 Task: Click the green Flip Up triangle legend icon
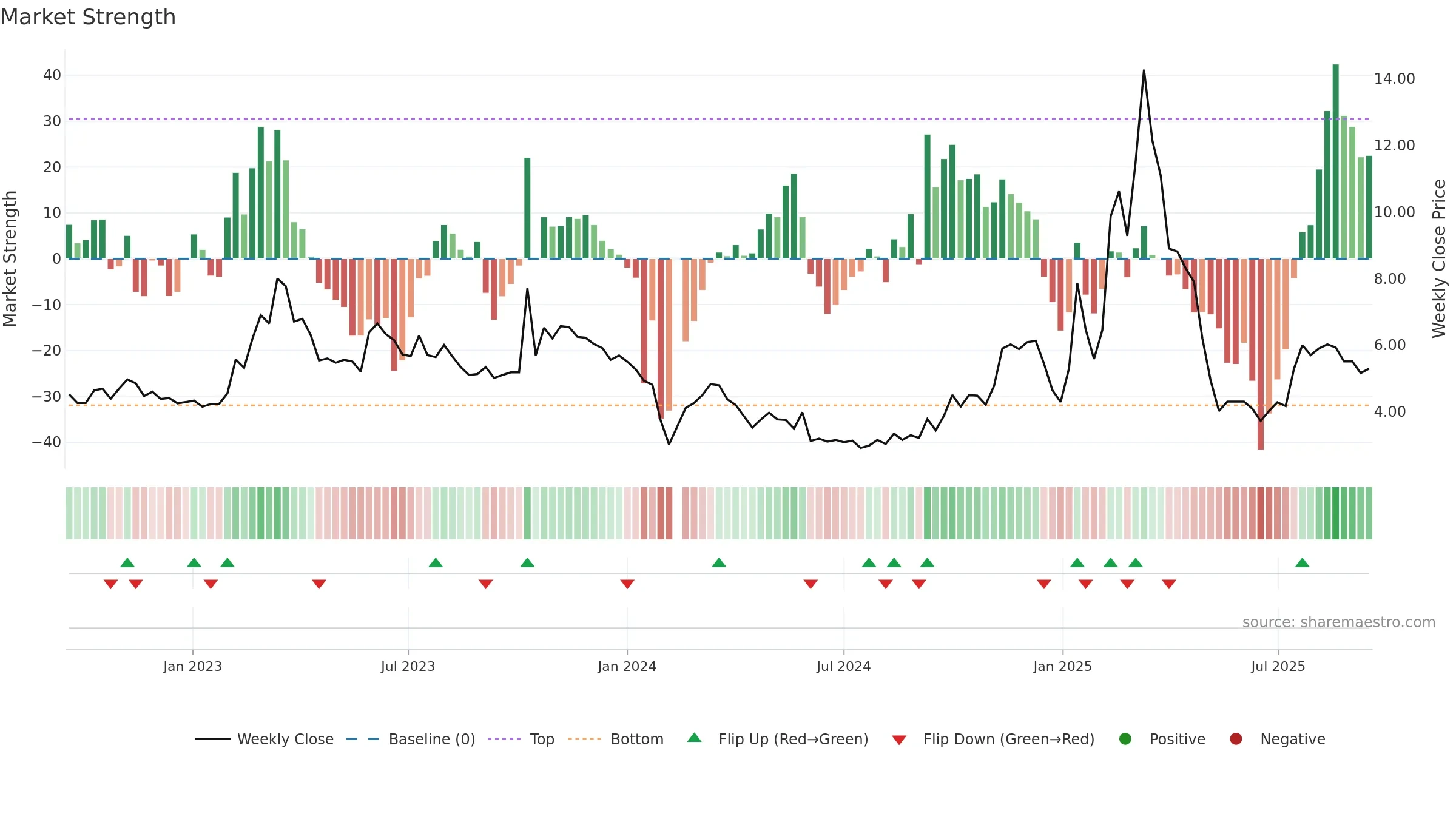tap(695, 738)
